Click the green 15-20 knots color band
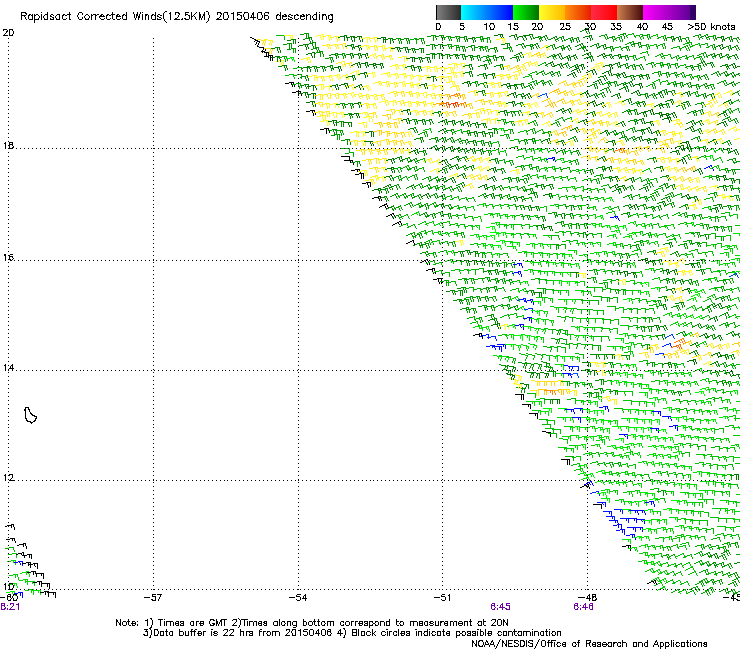The image size is (740, 650). click(526, 12)
